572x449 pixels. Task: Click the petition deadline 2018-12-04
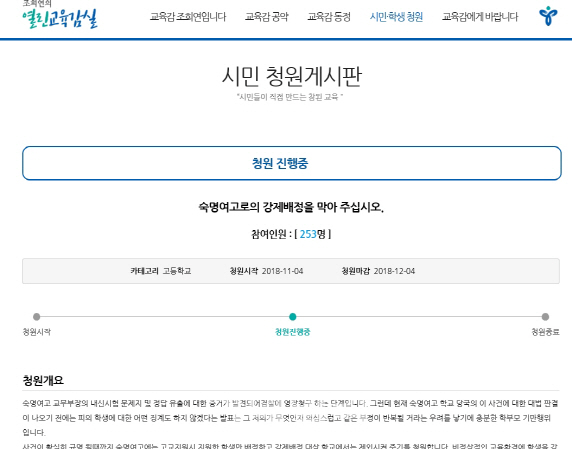click(394, 271)
